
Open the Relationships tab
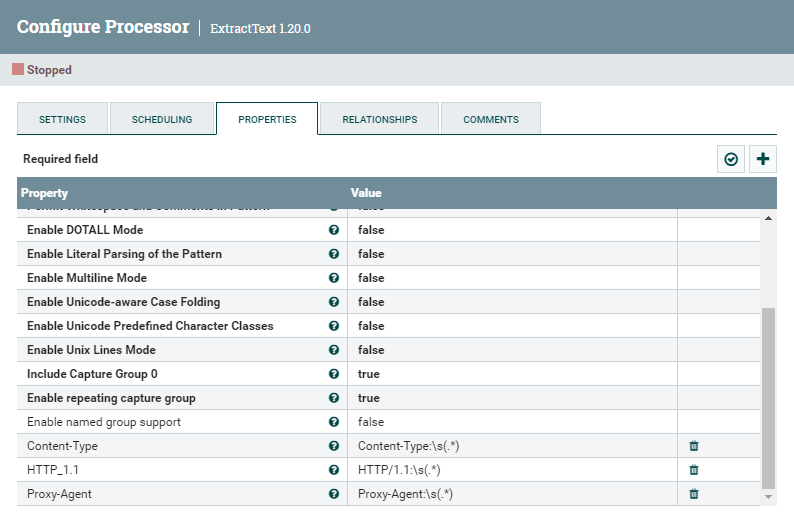(379, 119)
